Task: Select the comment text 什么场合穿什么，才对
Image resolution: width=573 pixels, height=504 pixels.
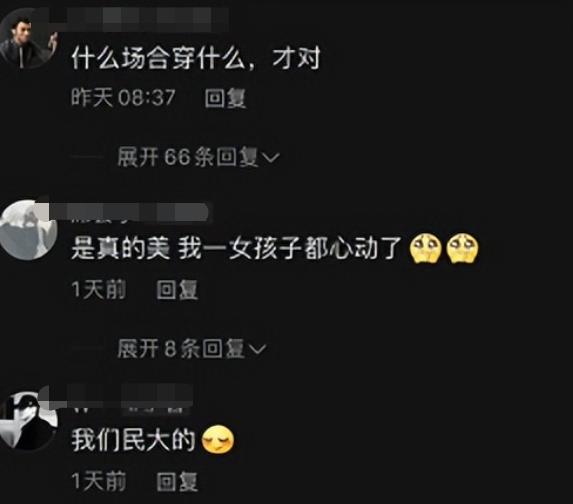Action: click(x=196, y=58)
